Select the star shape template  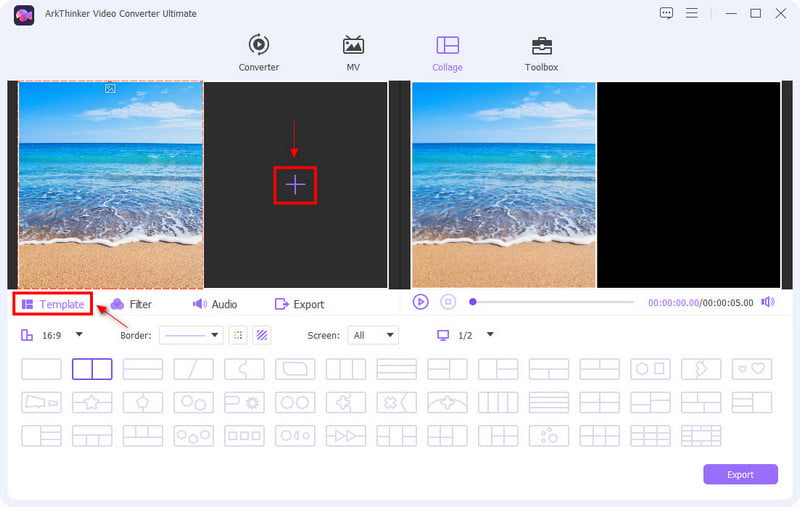[x=92, y=402]
